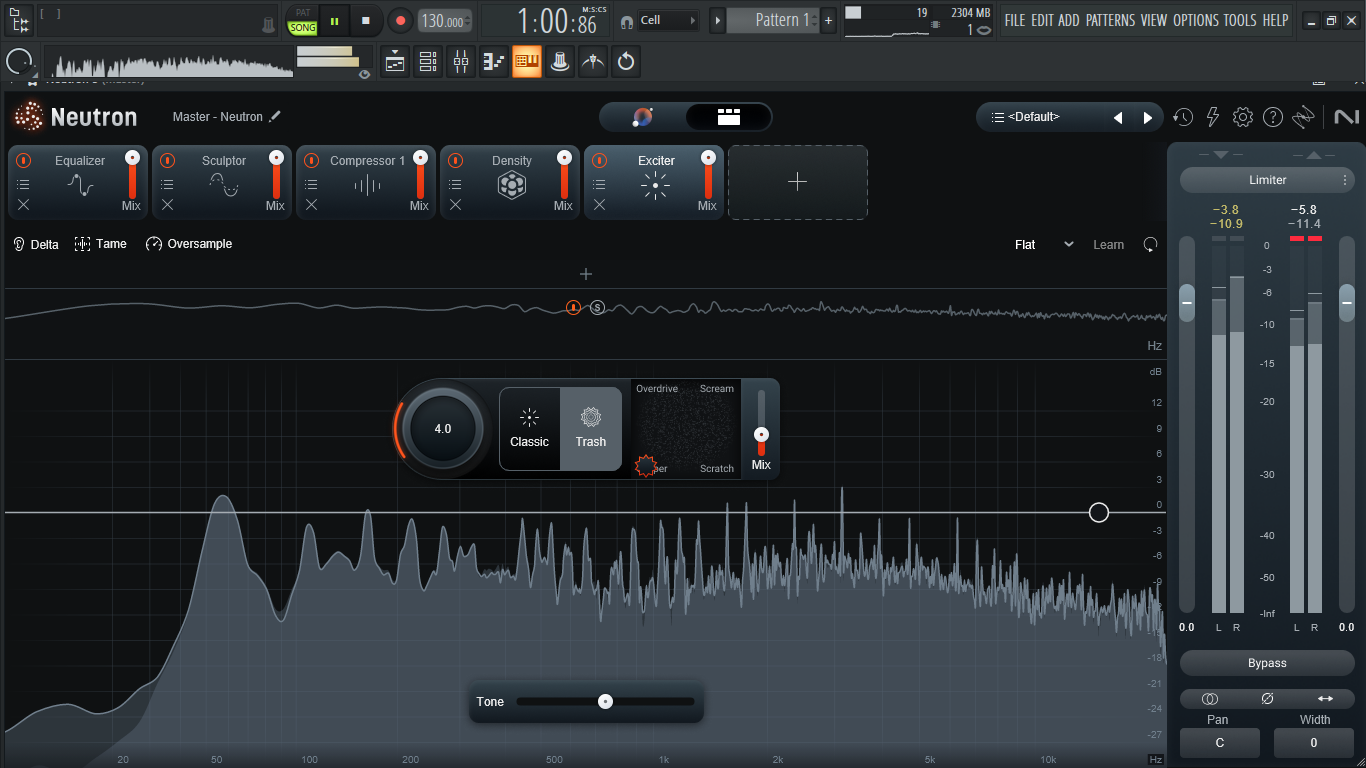Viewport: 1366px width, 768px height.
Task: Toggle Equalizer module power button
Action: pos(23,160)
